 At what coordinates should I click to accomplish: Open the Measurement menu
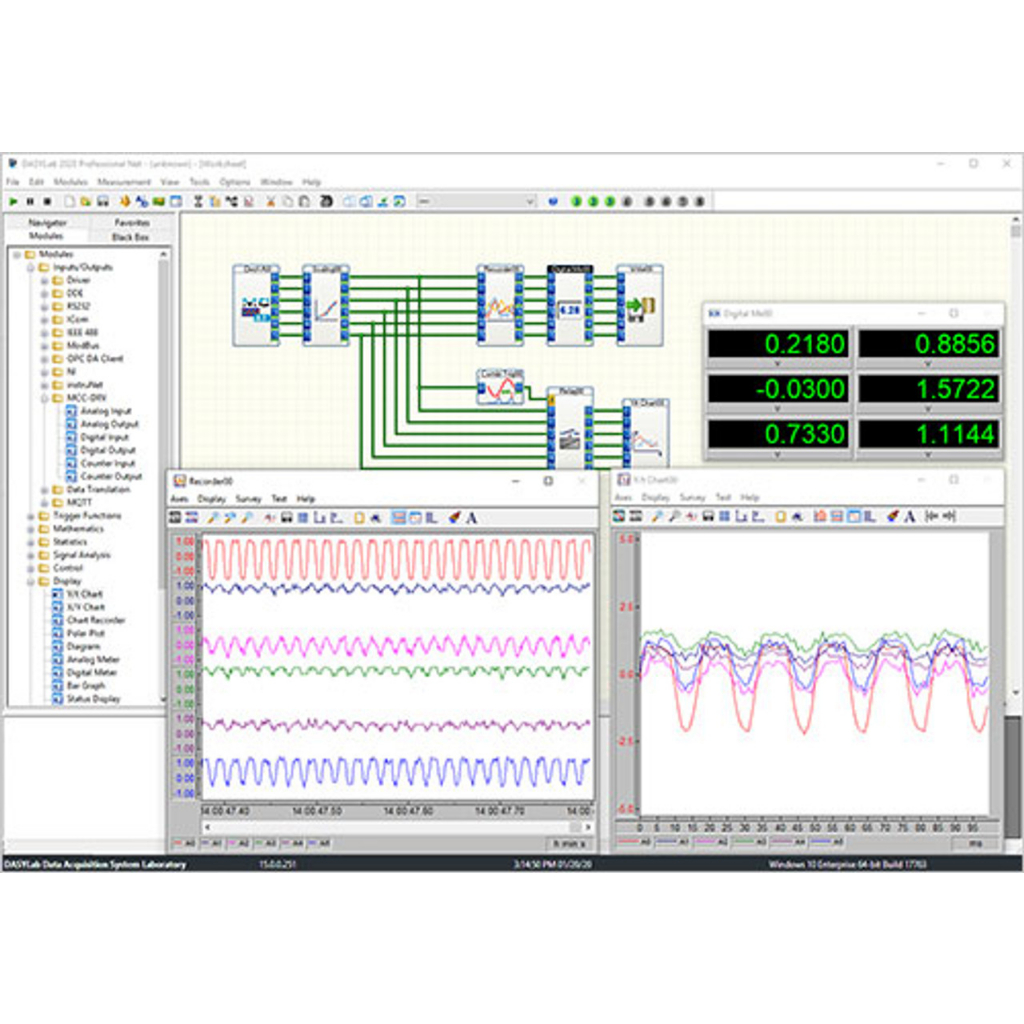(x=124, y=182)
